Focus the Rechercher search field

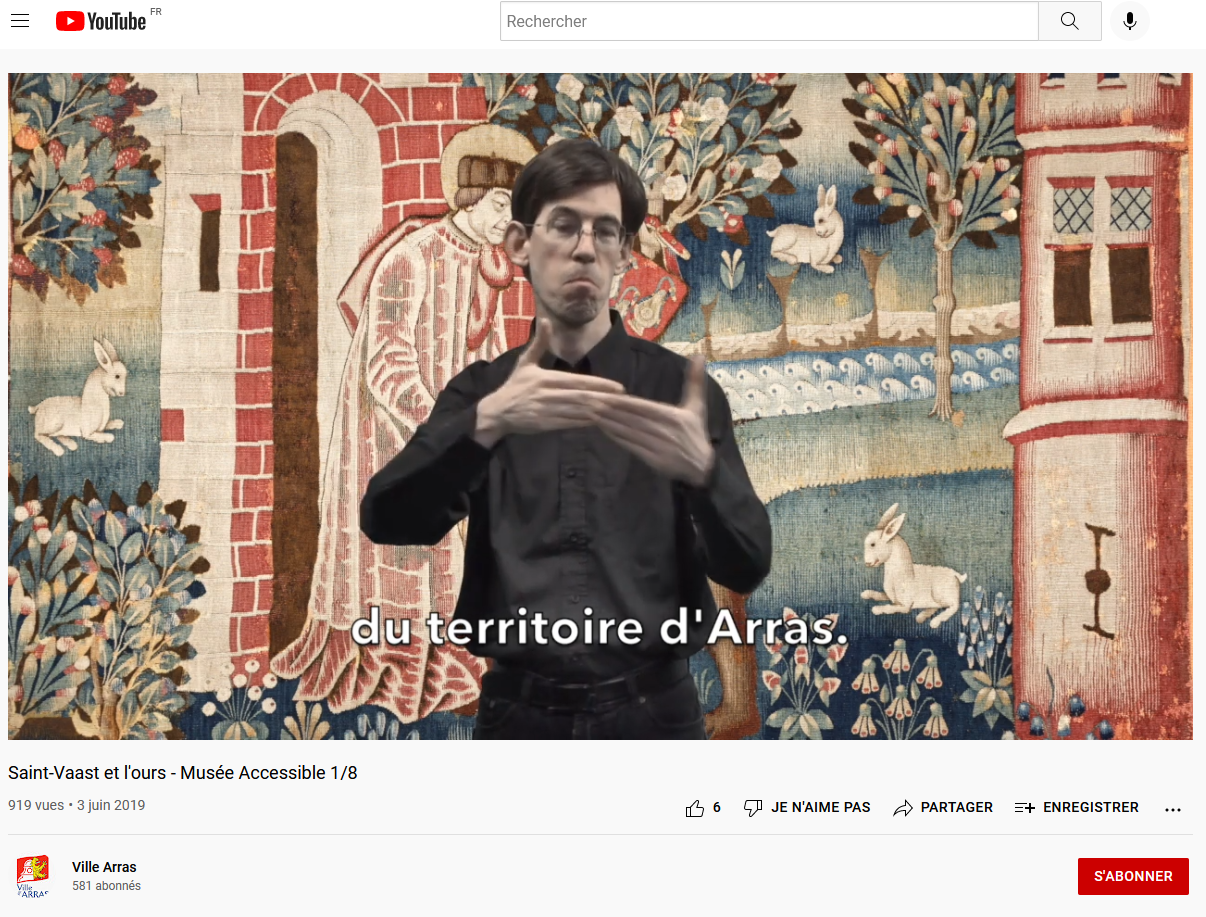(768, 21)
